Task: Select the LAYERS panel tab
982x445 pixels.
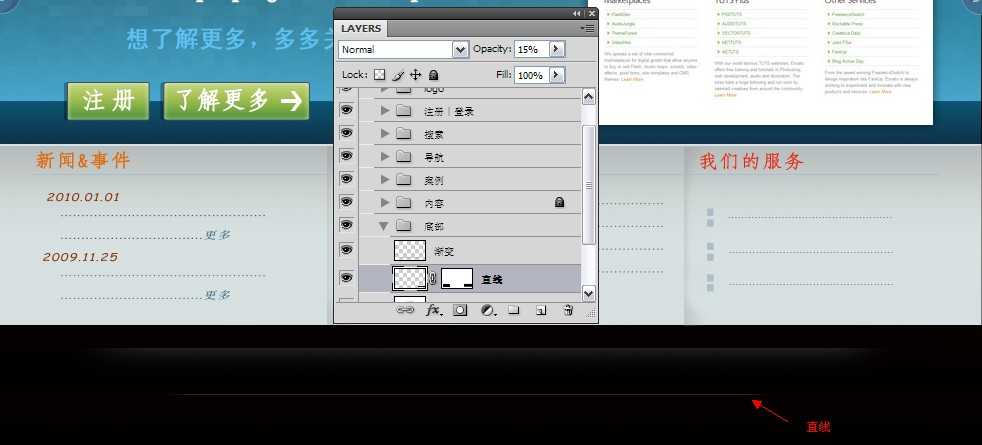Action: point(361,29)
